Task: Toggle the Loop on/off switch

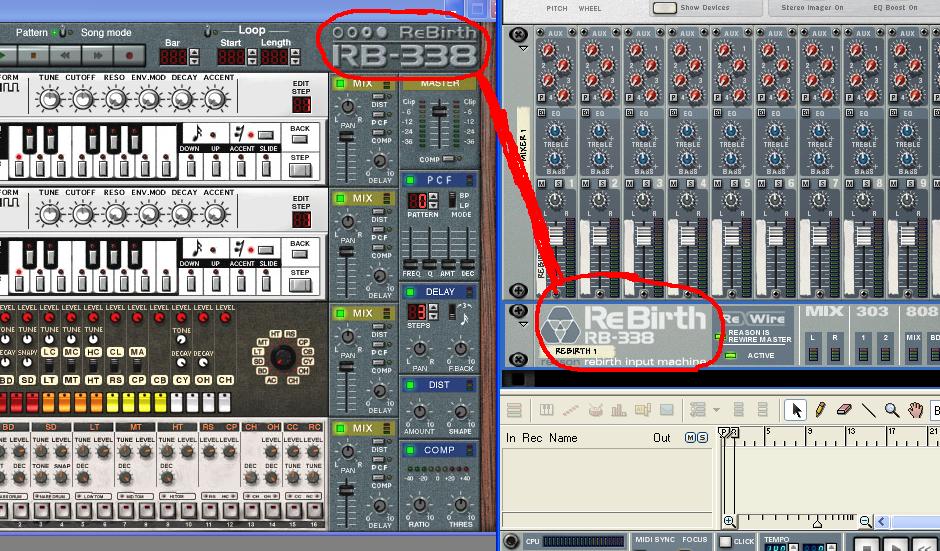Action: (x=208, y=32)
